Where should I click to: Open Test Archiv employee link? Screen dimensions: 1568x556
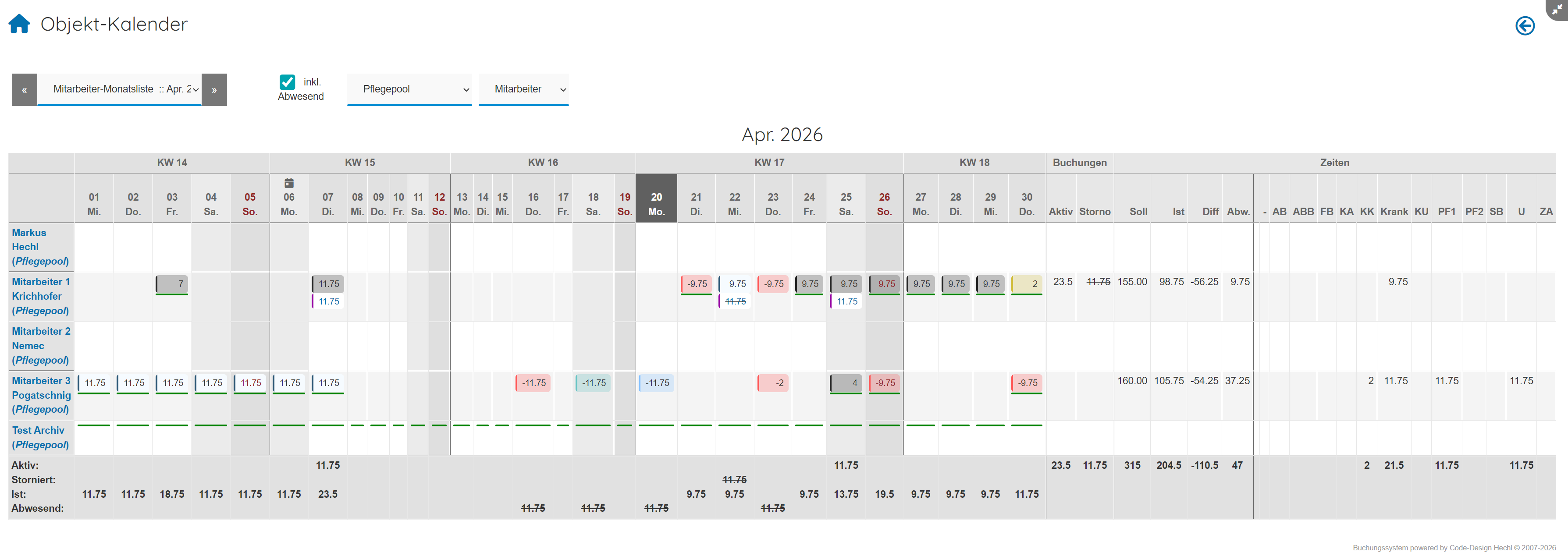pyautogui.click(x=38, y=430)
